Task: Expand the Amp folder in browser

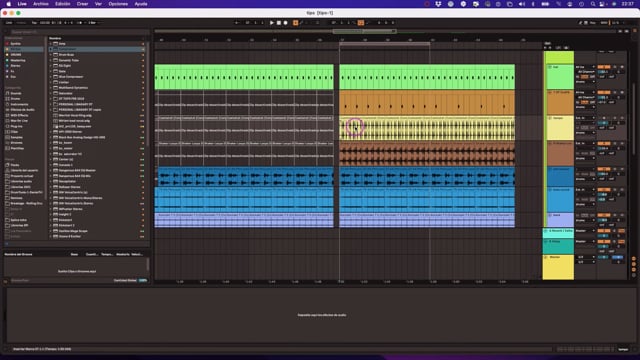Action: [51, 44]
